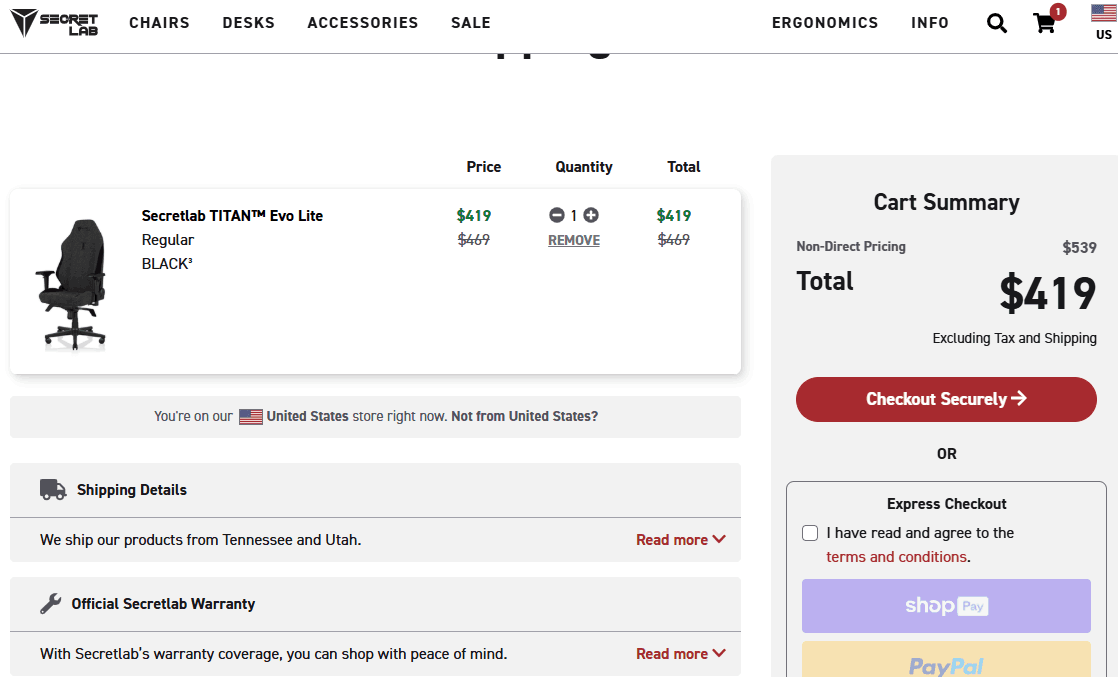This screenshot has width=1118, height=677.
Task: Open the terms and conditions link
Action: (897, 557)
